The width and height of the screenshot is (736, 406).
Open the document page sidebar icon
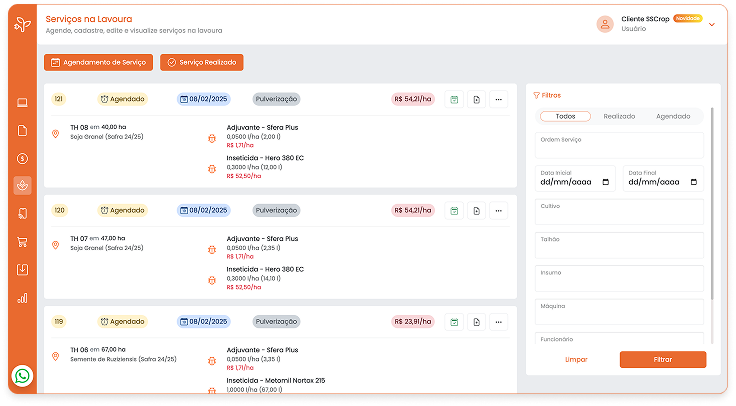(x=23, y=129)
